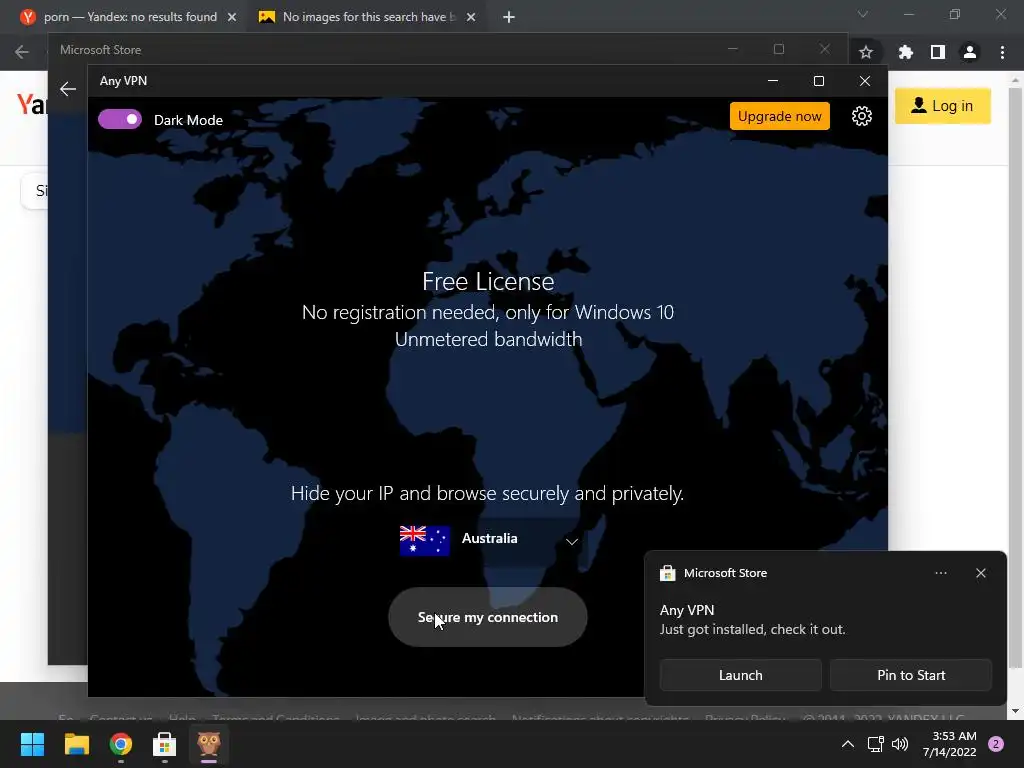The image size is (1024, 768).
Task: Click Microsoft Store icon in notification
Action: click(x=667, y=573)
